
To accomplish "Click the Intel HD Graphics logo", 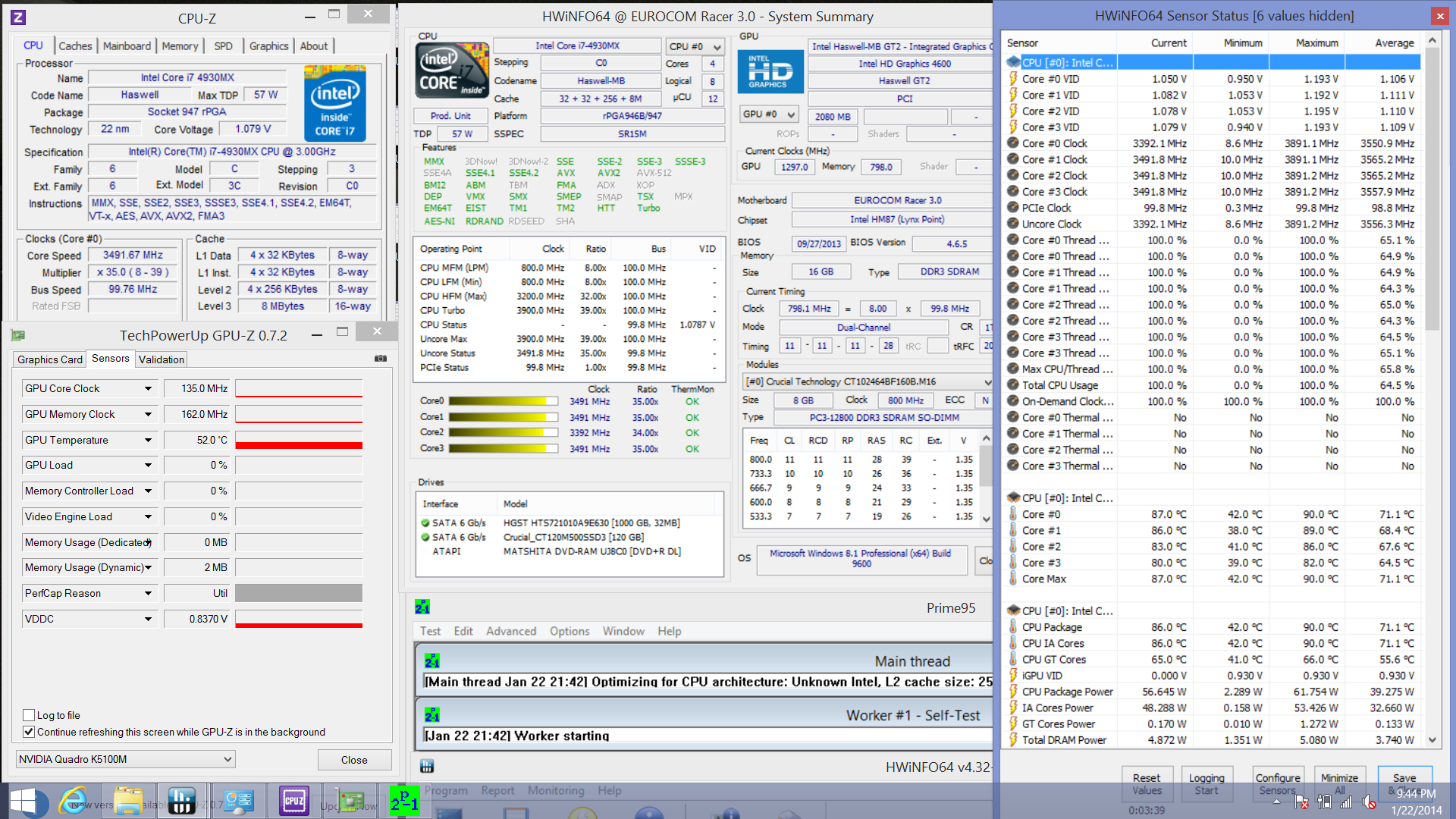I will click(770, 71).
